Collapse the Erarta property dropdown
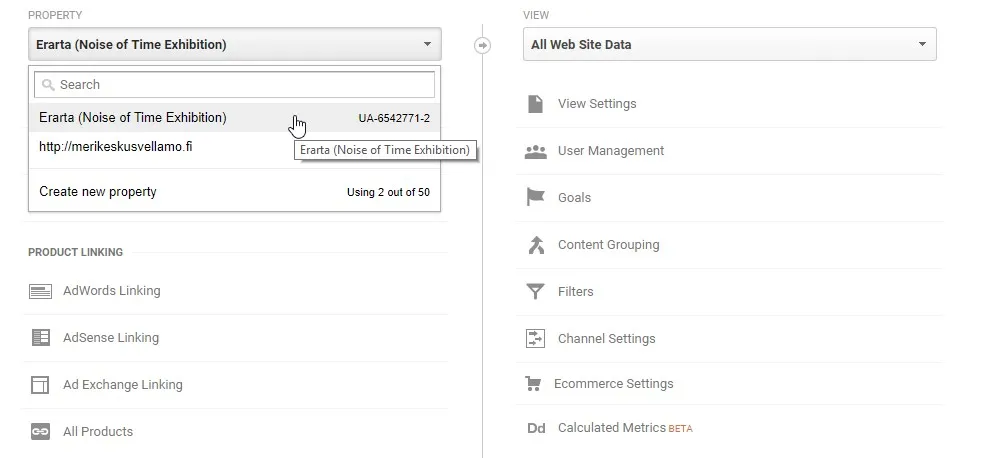The image size is (981, 458). 235,44
